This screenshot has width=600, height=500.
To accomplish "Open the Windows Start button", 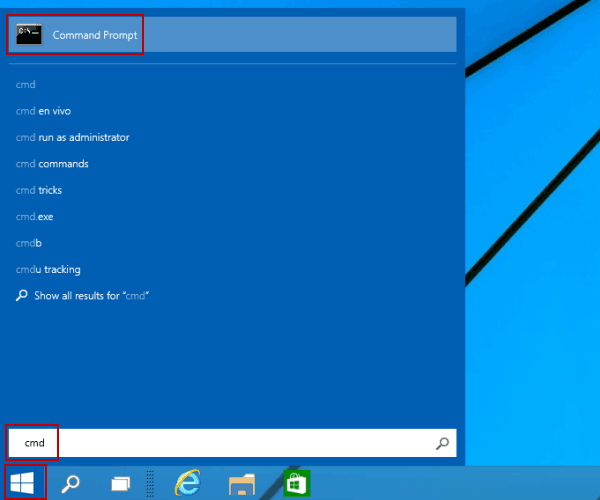I will pos(22,483).
